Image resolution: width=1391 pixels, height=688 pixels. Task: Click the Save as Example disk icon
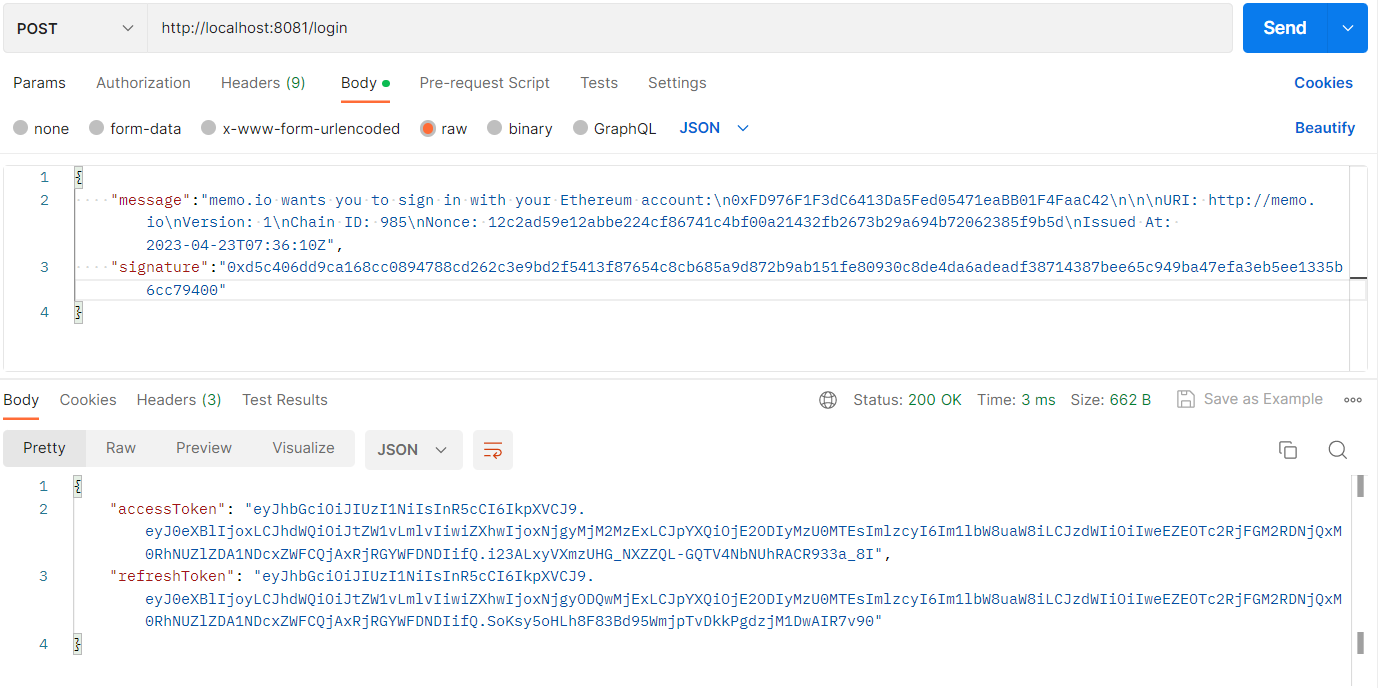point(1186,399)
